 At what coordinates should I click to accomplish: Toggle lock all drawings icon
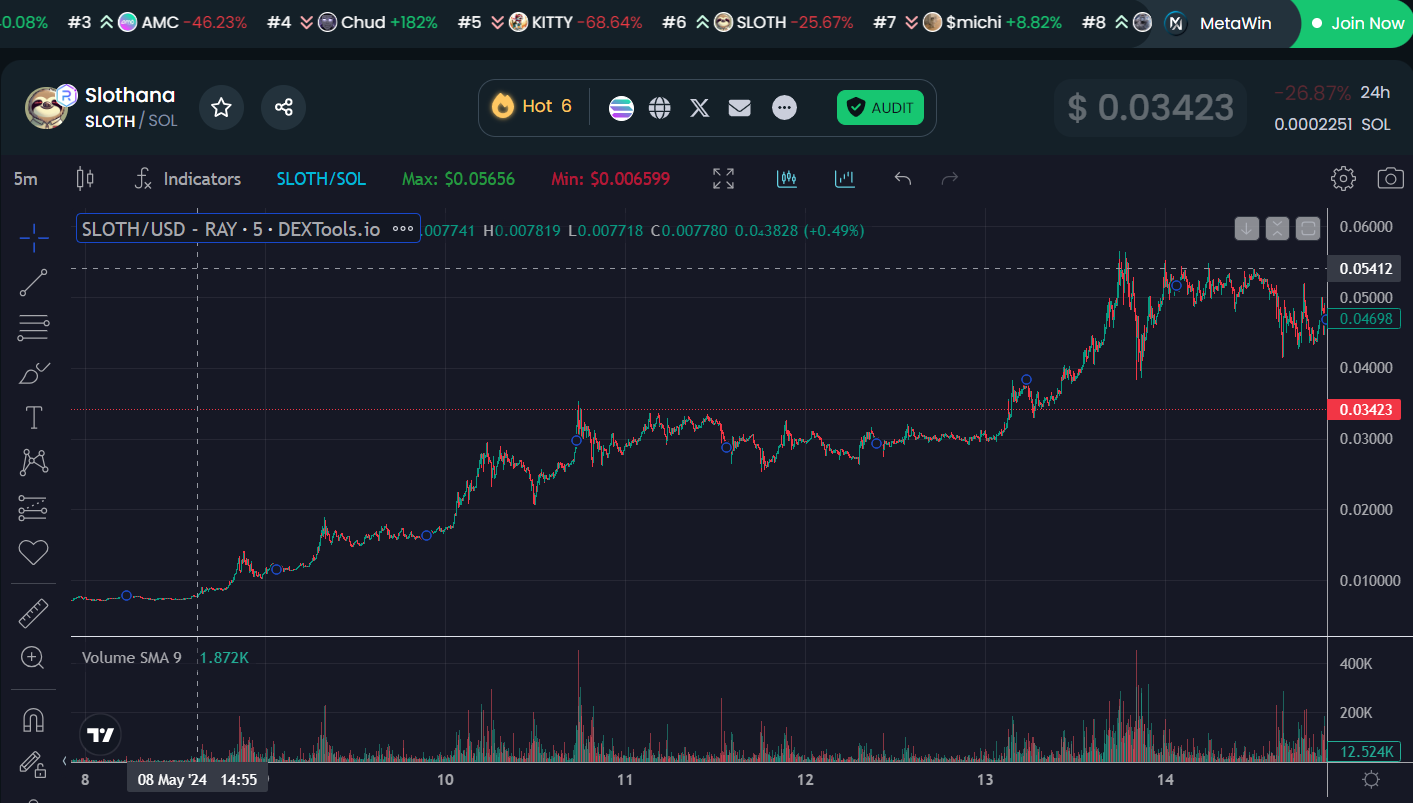(33, 765)
